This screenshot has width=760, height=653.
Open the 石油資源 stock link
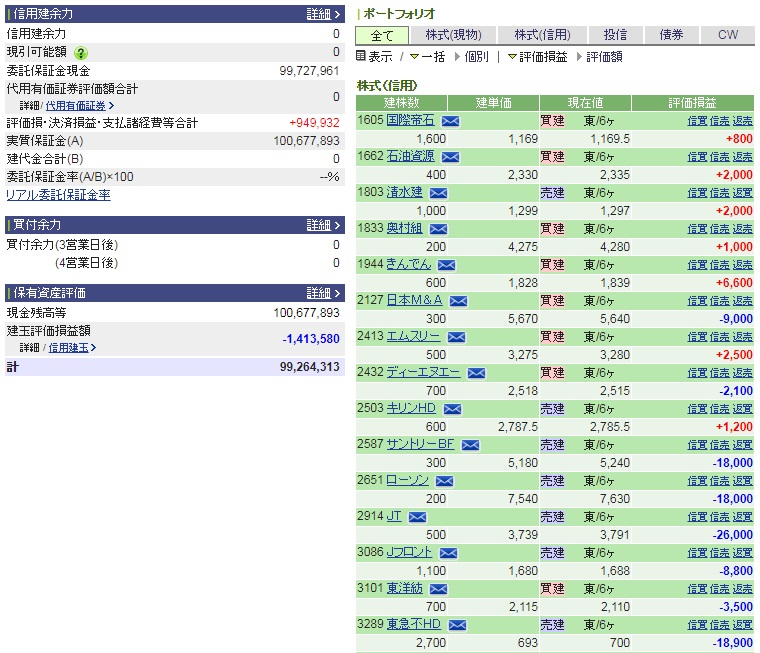410,156
